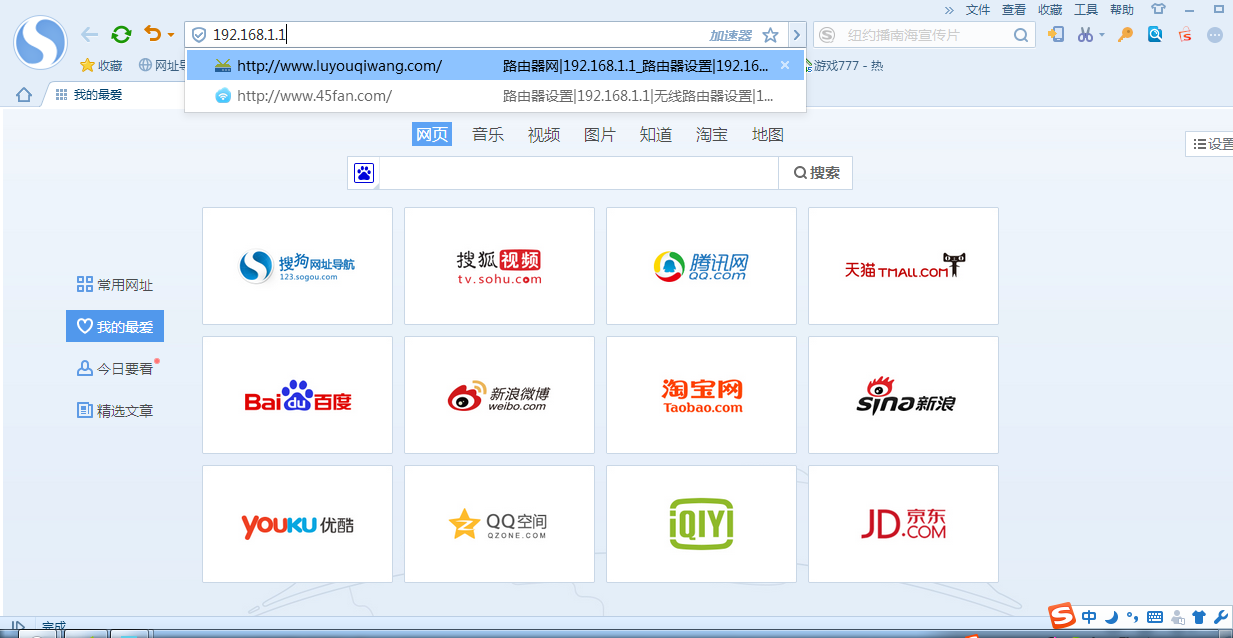
Task: Go back with the left arrow
Action: (x=89, y=35)
